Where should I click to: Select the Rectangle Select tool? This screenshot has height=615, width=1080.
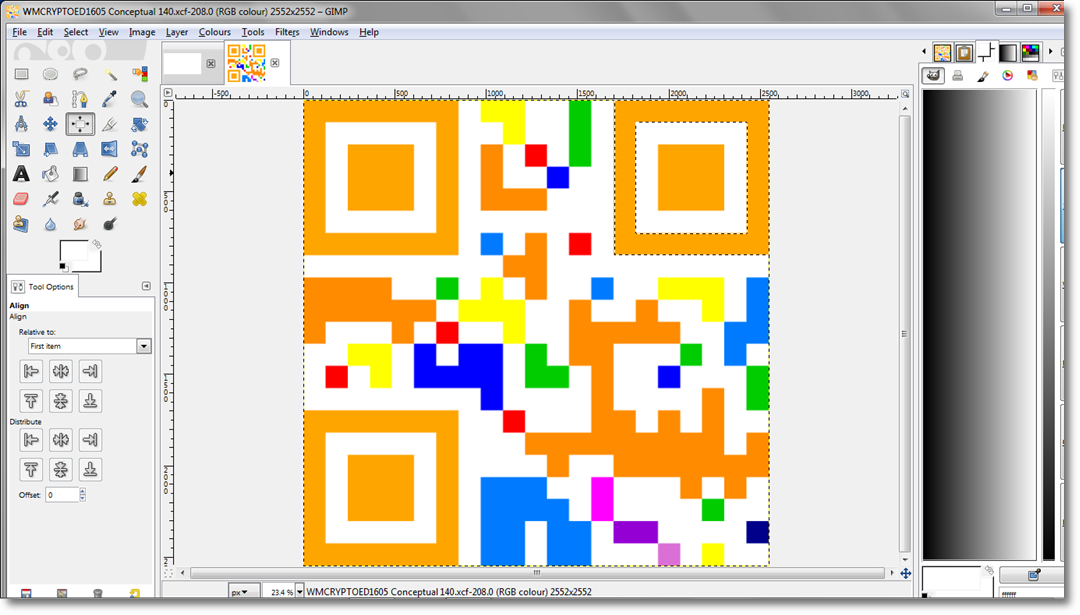[21, 74]
